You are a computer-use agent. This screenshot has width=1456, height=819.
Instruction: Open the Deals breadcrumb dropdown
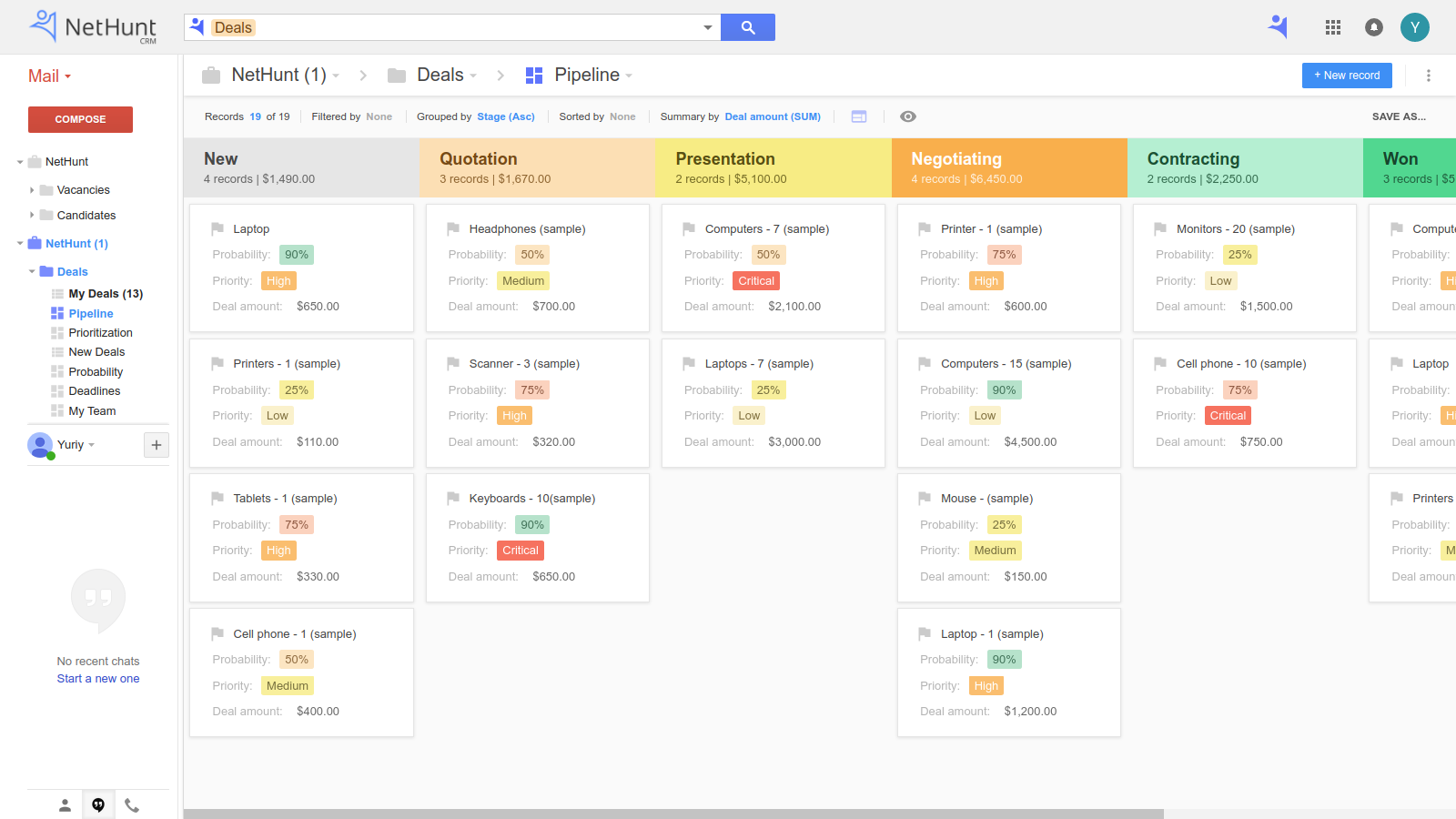(473, 76)
